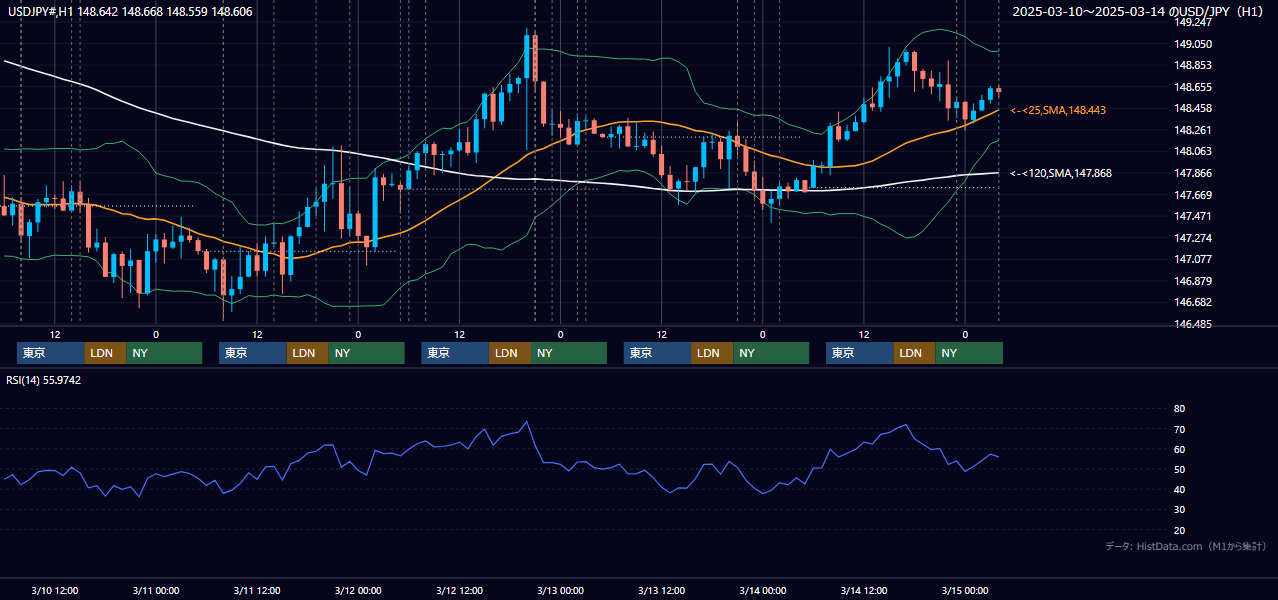Click the 3/10 12:00 time axis label
The width and height of the screenshot is (1278, 600).
coord(55,590)
